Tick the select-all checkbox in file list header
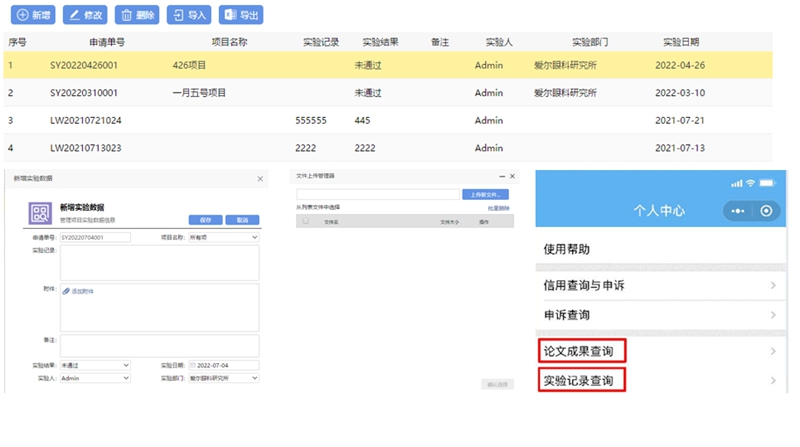The image size is (800, 447). (306, 221)
